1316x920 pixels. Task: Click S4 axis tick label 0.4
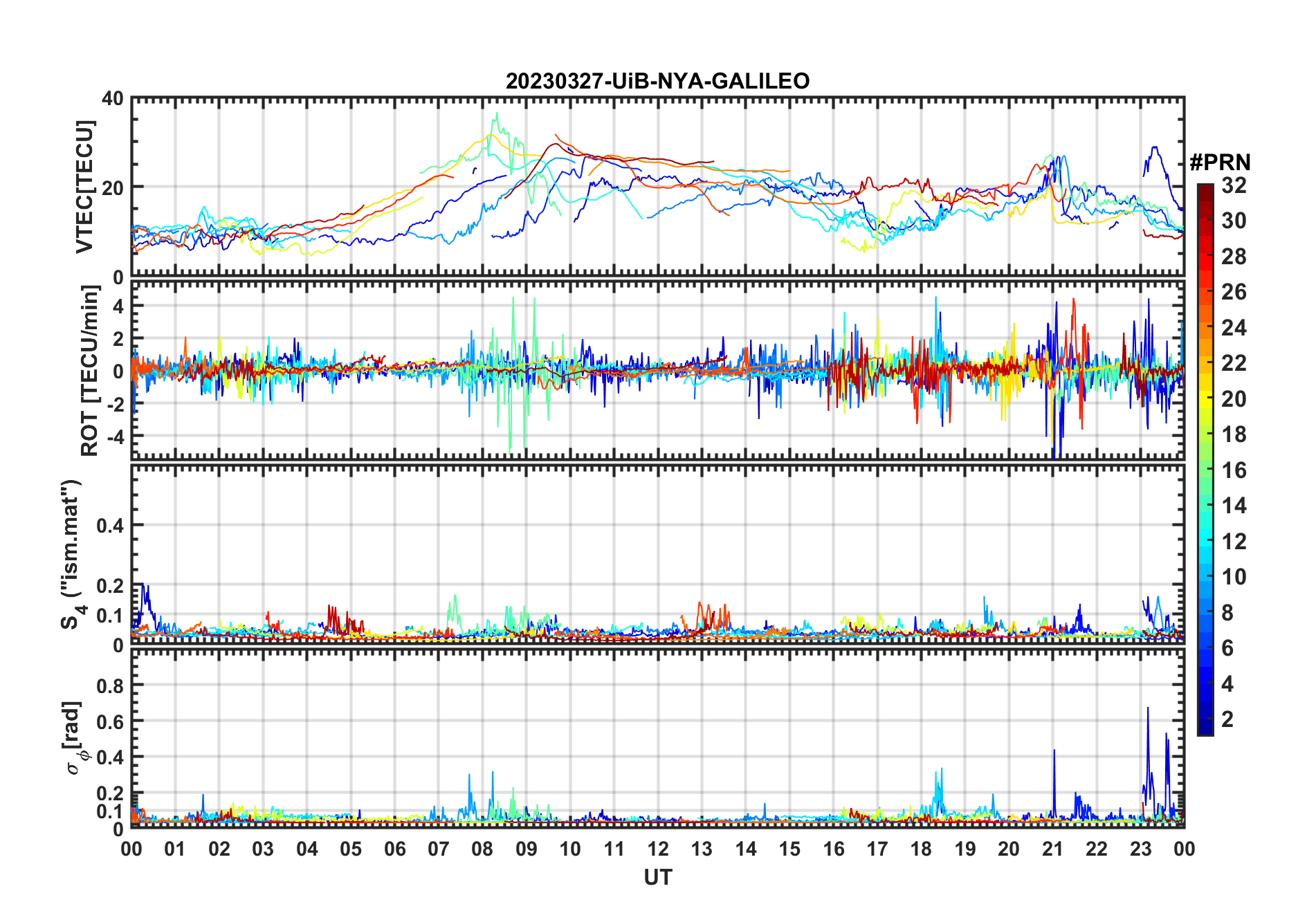coord(109,526)
